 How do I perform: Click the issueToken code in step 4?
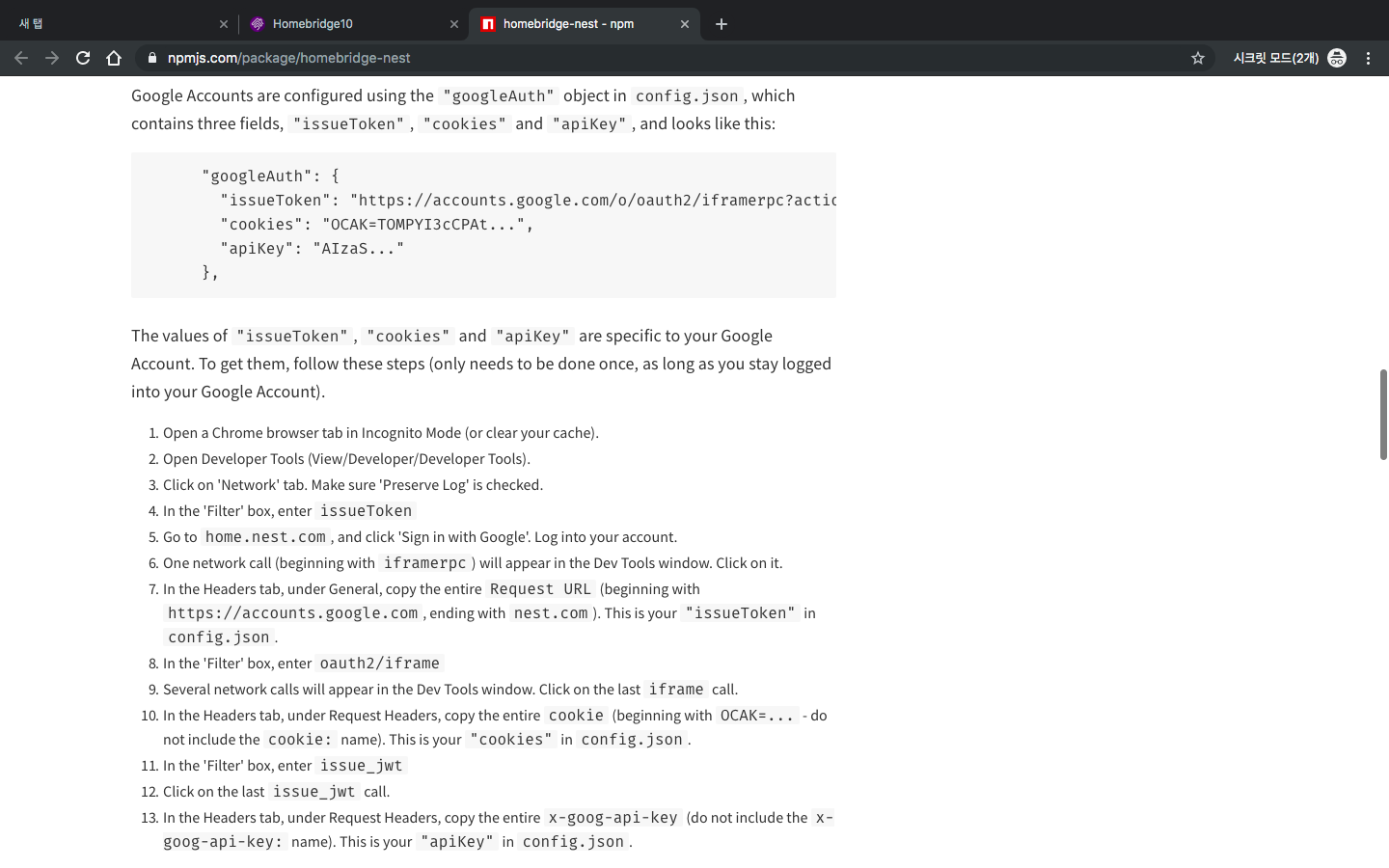pyautogui.click(x=366, y=511)
